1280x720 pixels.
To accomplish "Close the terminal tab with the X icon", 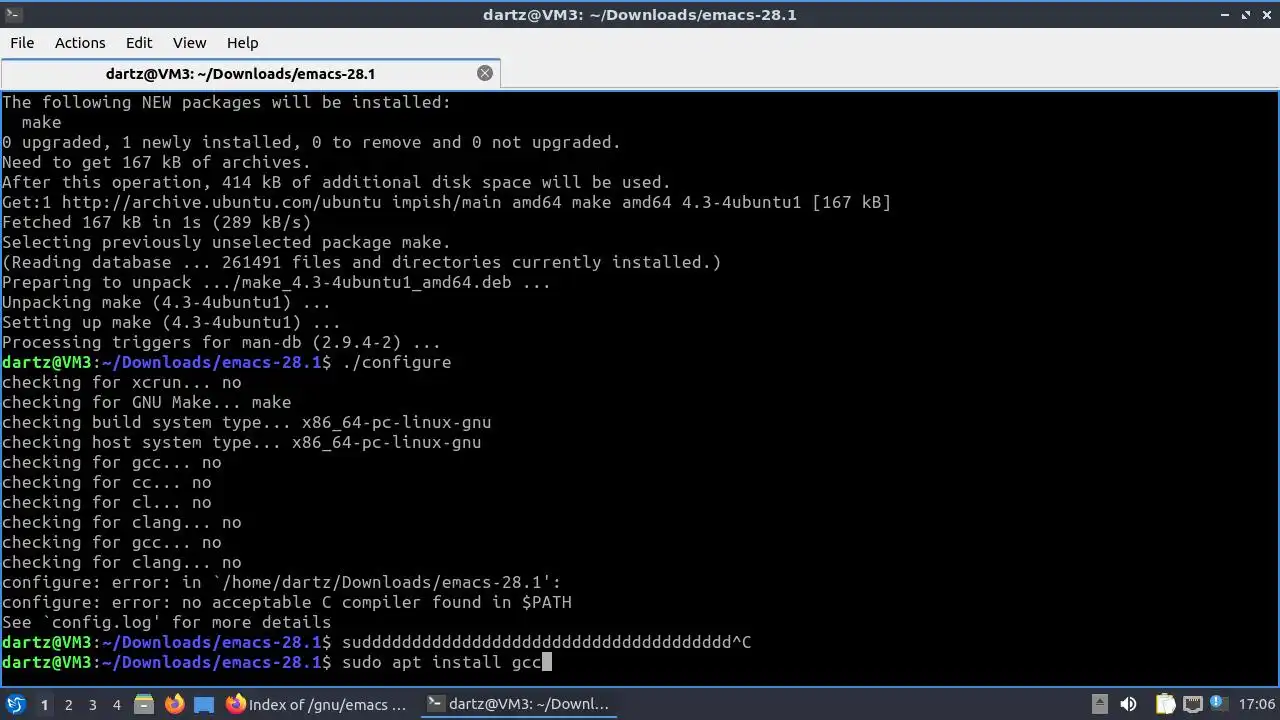I will [485, 73].
